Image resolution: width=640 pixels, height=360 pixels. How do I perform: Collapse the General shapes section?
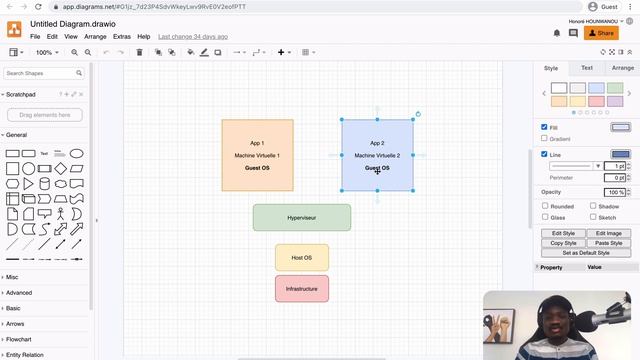click(16, 135)
